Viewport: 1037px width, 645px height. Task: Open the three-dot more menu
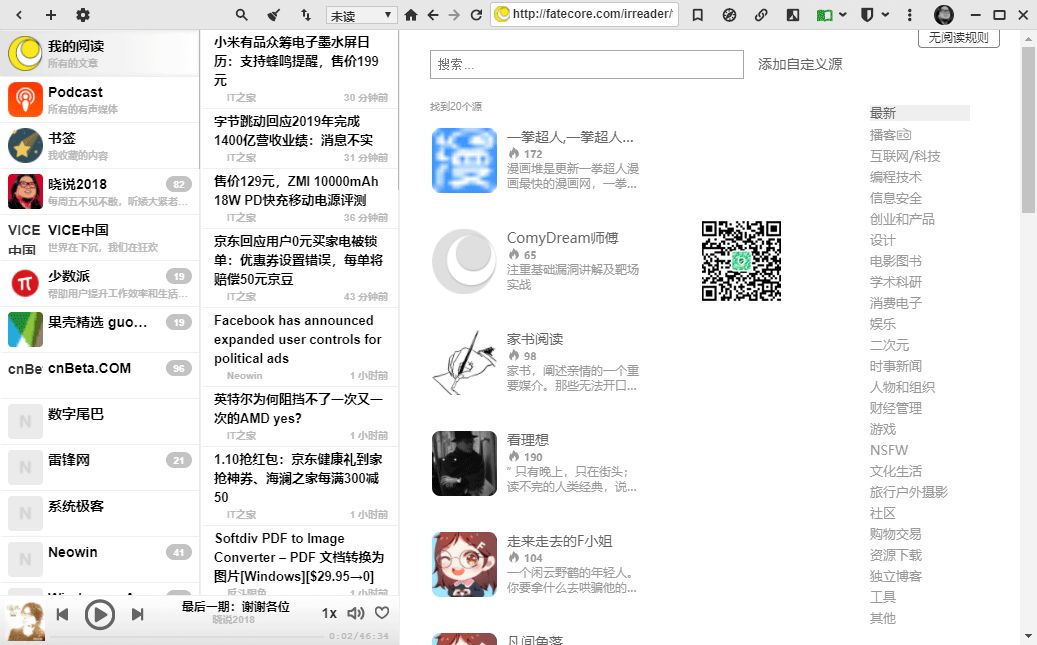coord(909,15)
